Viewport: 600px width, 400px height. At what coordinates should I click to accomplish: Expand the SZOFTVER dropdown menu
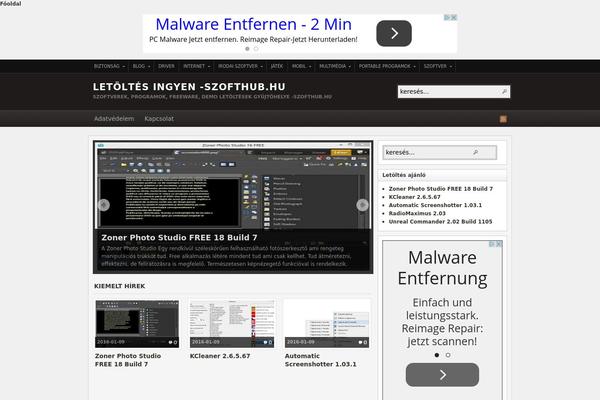tap(437, 66)
